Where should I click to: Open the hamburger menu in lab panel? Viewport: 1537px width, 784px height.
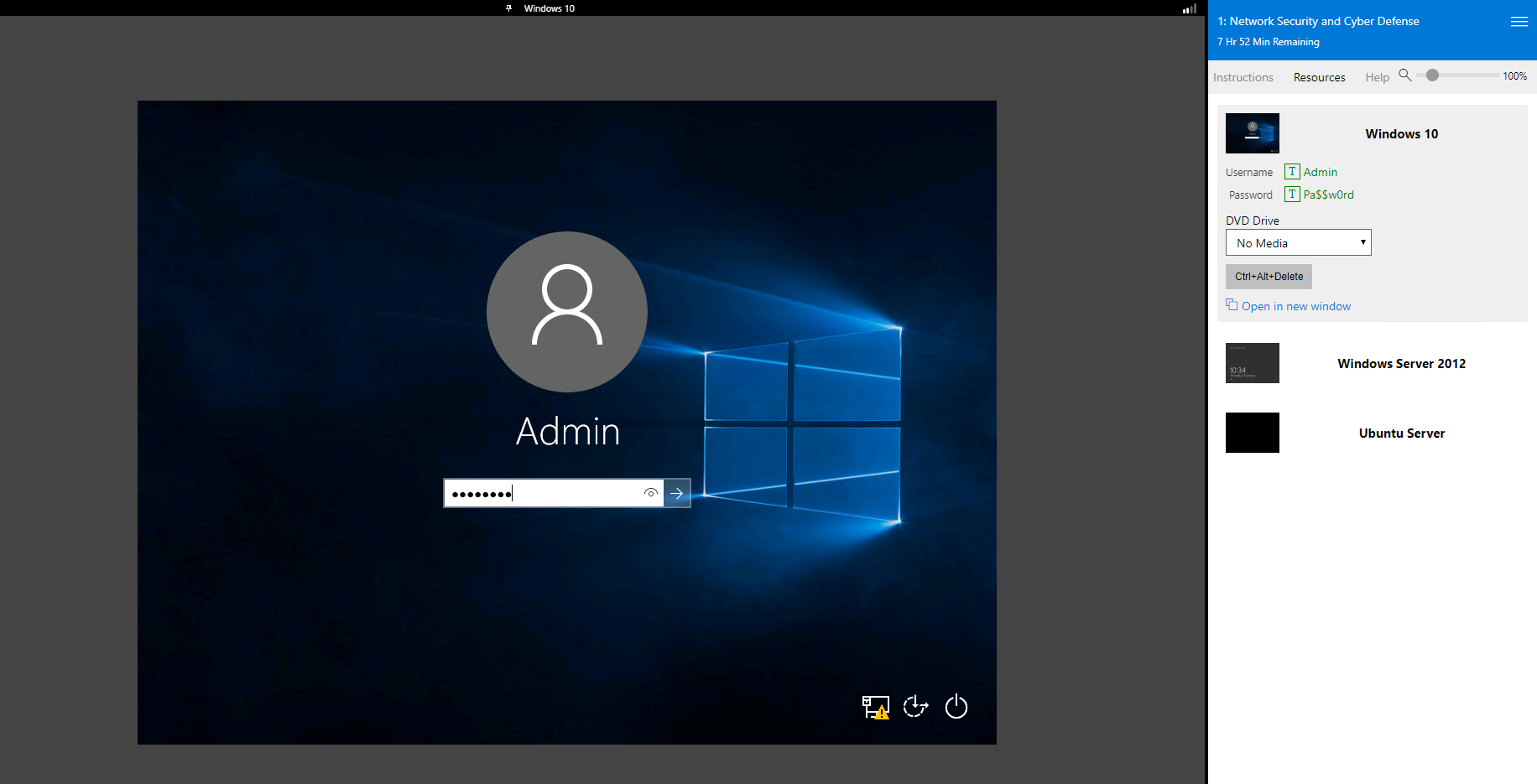pyautogui.click(x=1519, y=22)
